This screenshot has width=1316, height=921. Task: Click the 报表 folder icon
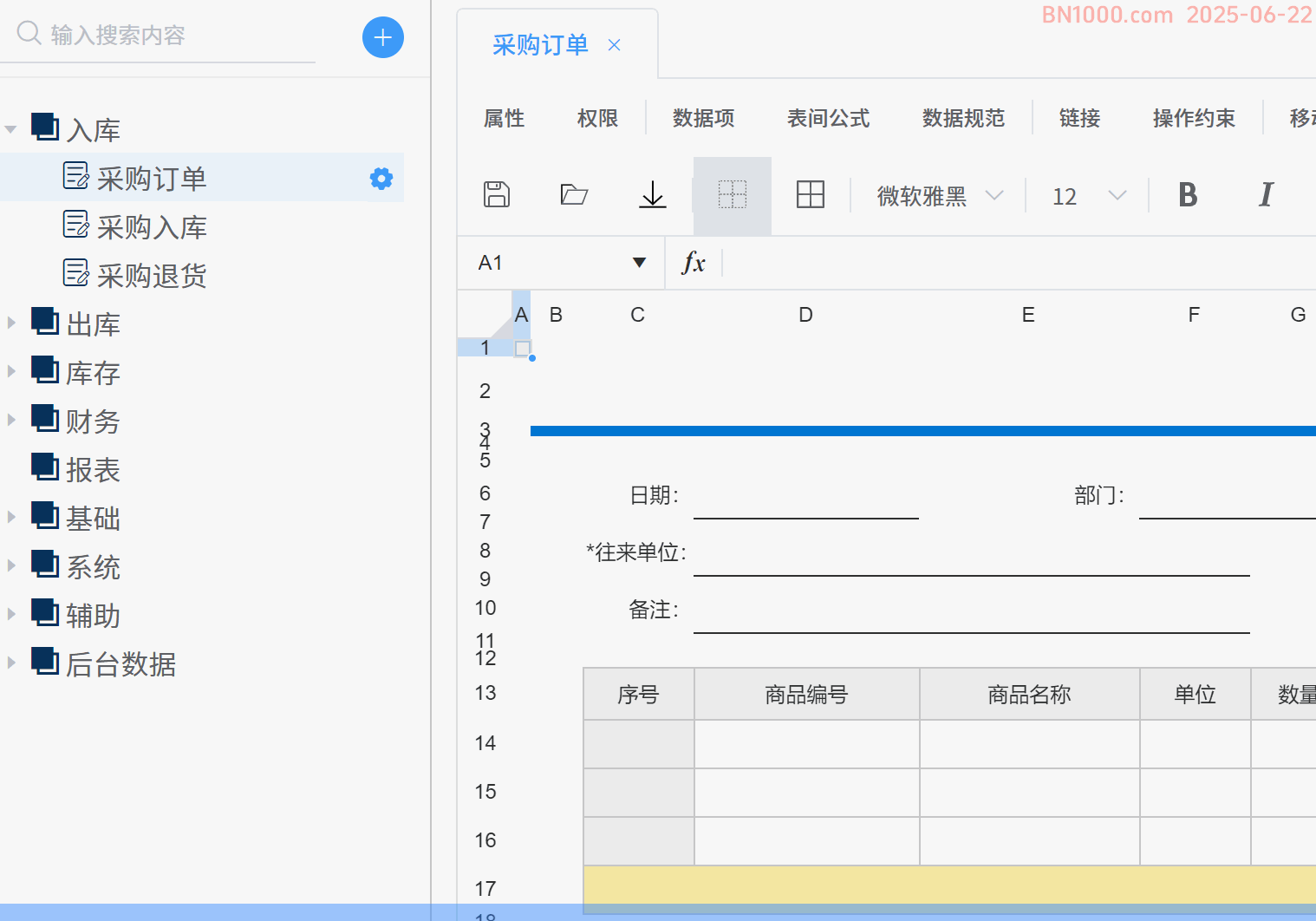tap(45, 467)
